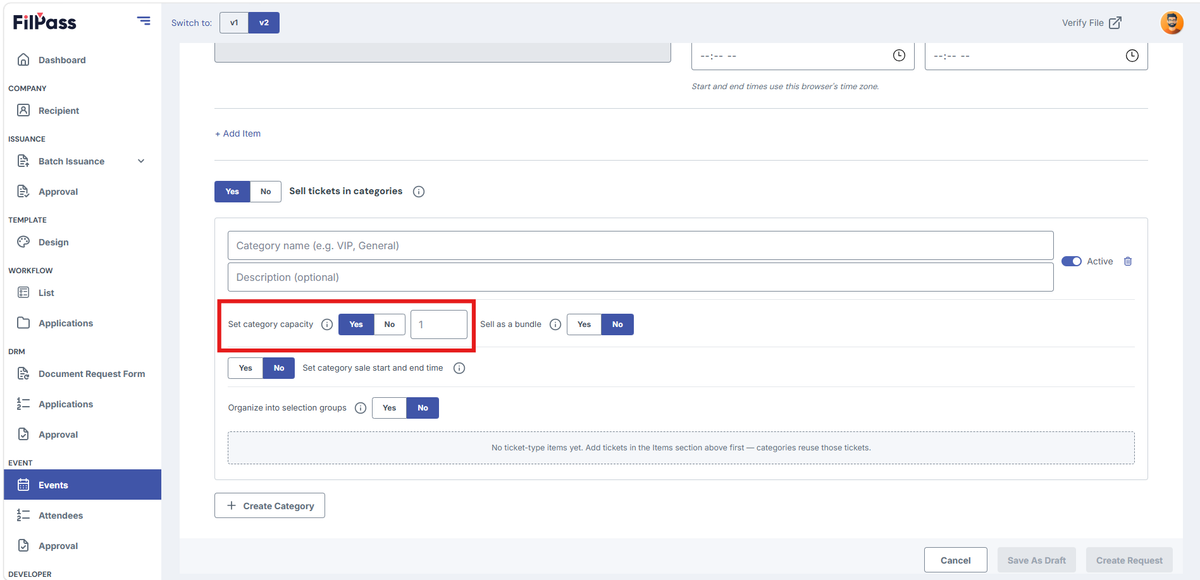Show info for Sell as a bundle
This screenshot has width=1200, height=580.
point(555,325)
